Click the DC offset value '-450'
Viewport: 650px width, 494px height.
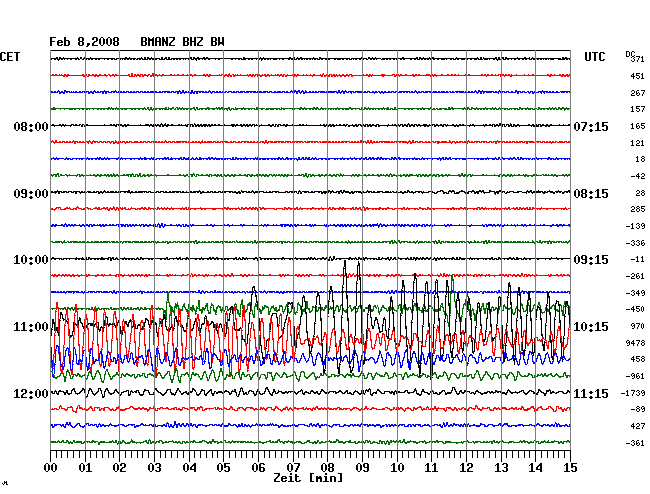click(x=635, y=309)
